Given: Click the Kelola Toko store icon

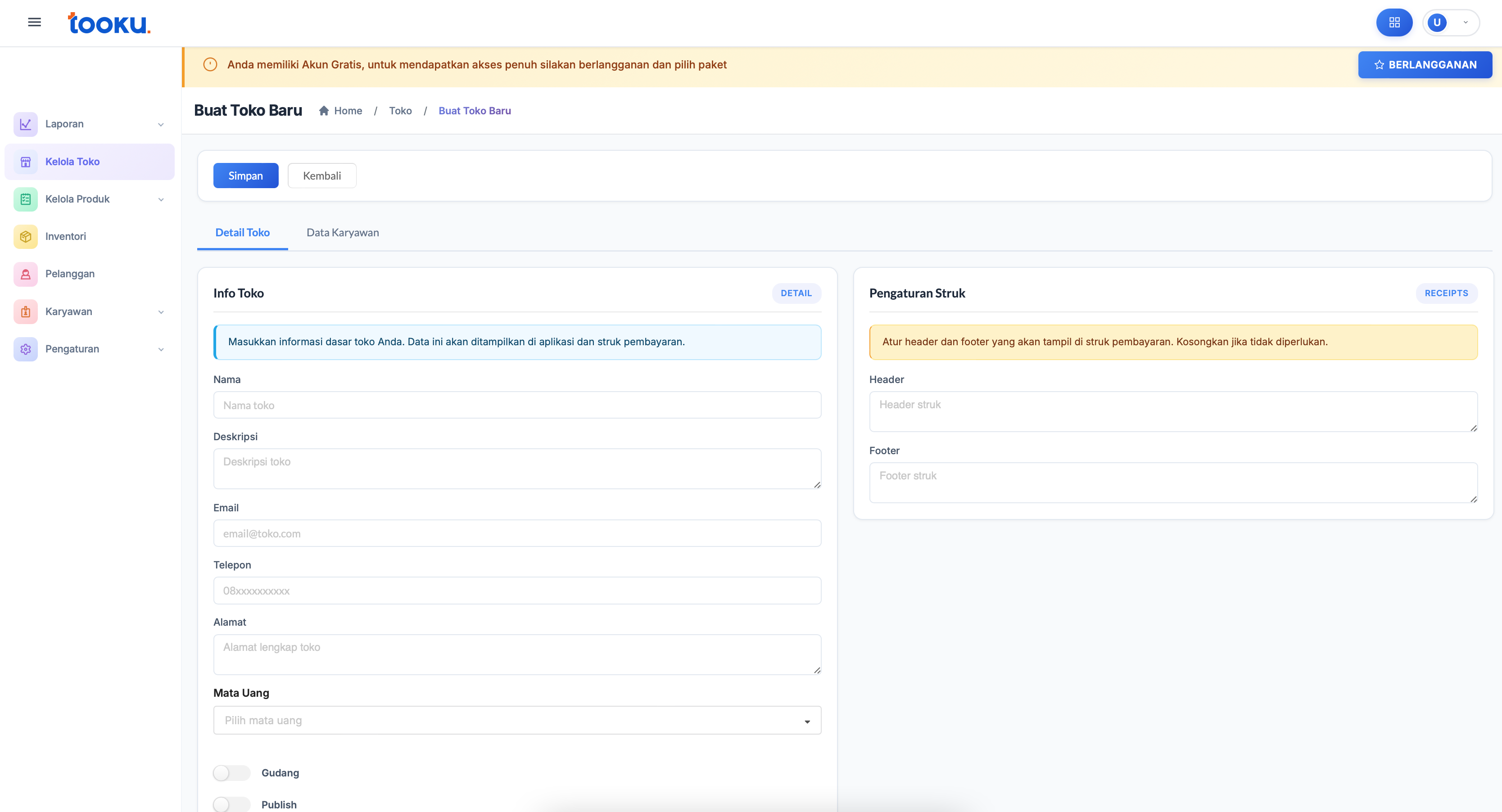Looking at the screenshot, I should tap(26, 162).
